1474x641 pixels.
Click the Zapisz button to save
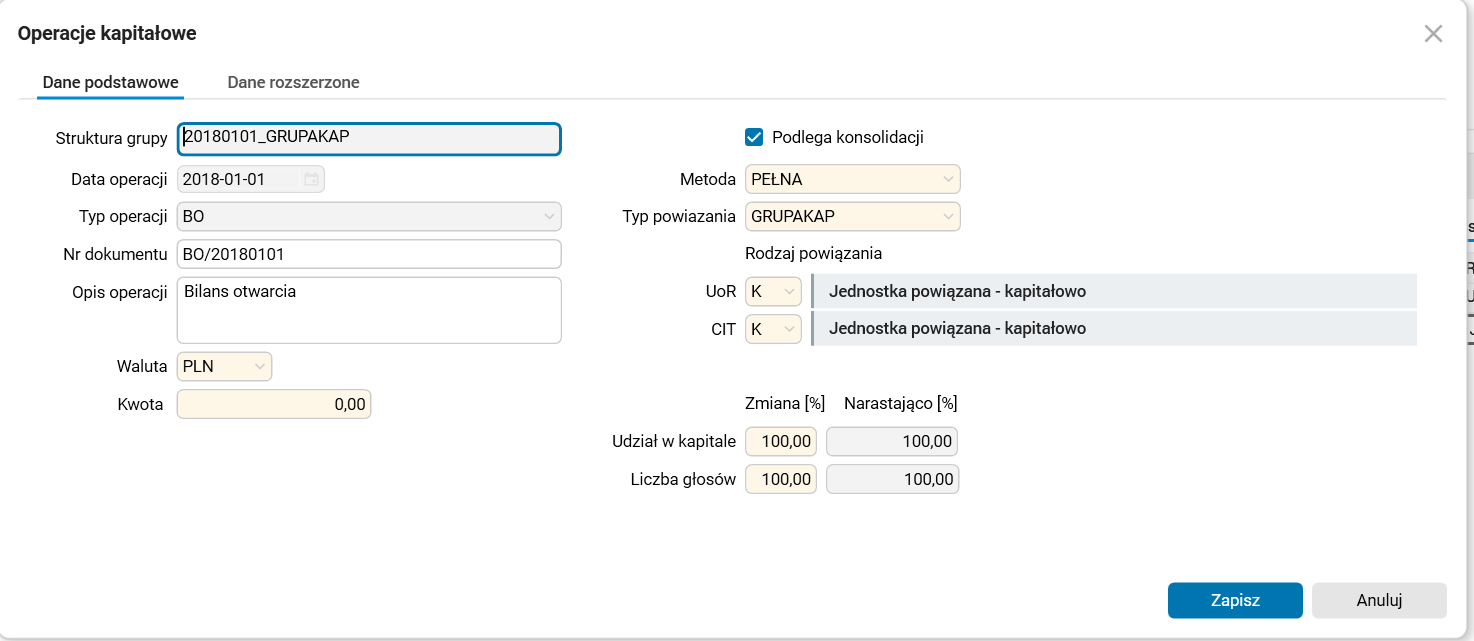(x=1234, y=600)
